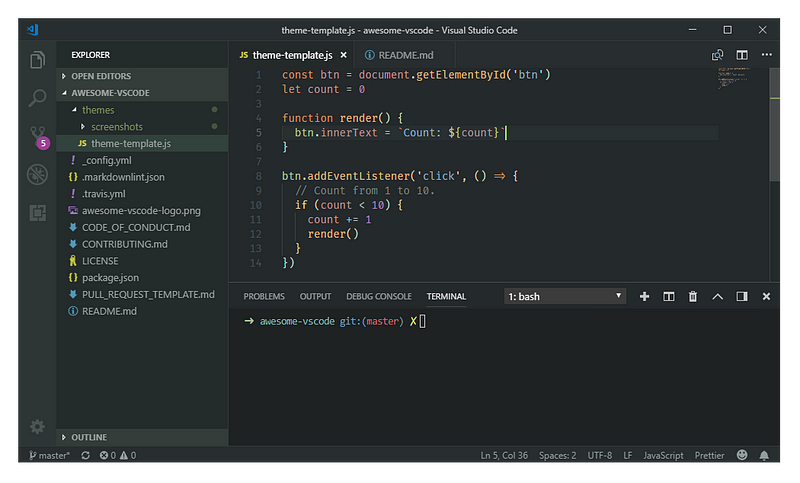Open the Output panel tab

coord(315,296)
